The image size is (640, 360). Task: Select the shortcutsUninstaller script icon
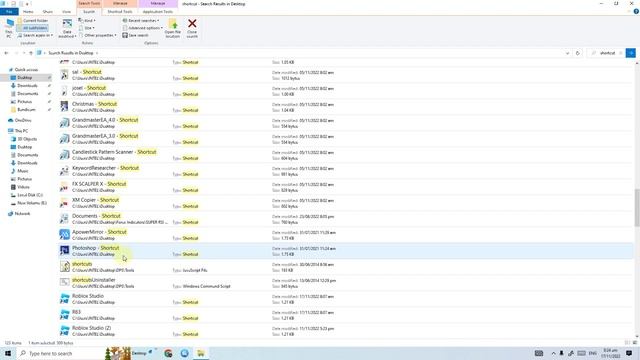(64, 282)
